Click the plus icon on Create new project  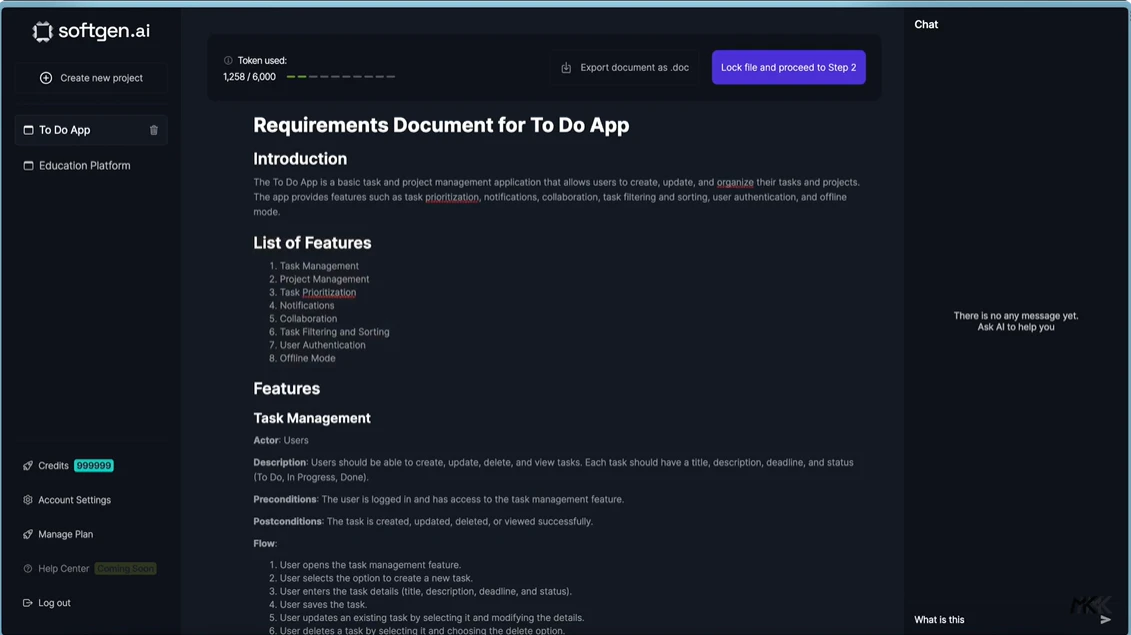44,77
